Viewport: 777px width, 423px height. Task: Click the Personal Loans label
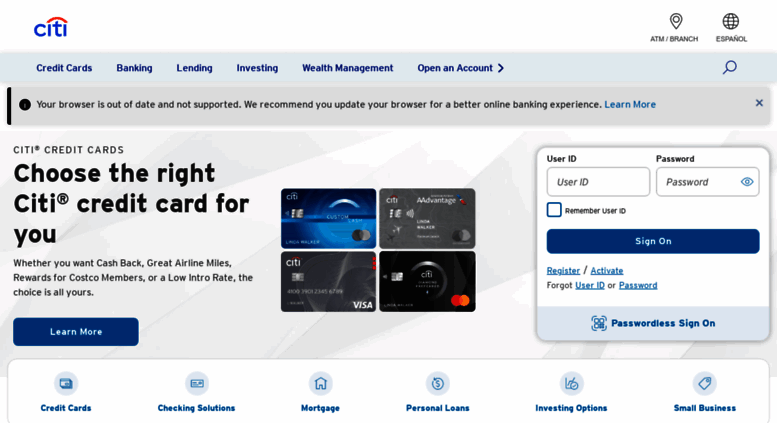coord(438,408)
